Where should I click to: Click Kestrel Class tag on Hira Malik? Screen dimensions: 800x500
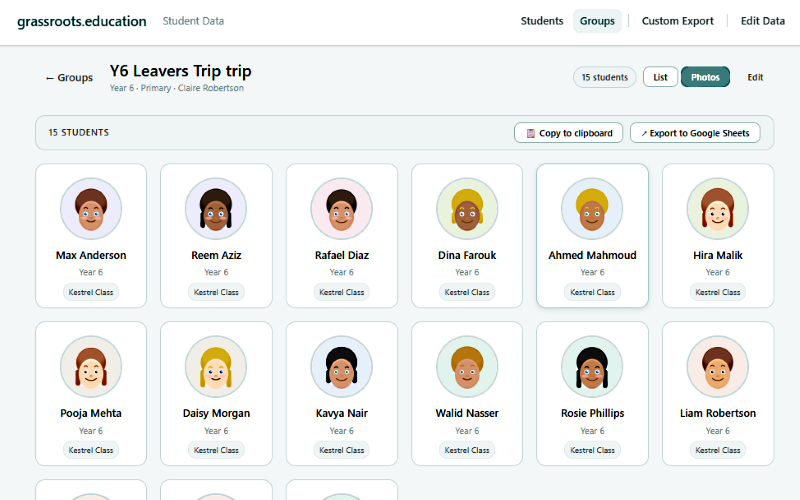718,292
